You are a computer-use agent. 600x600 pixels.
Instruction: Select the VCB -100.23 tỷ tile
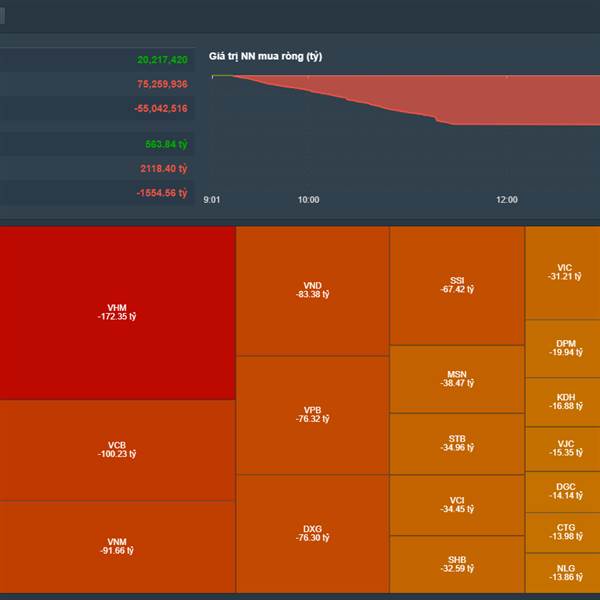[x=117, y=450]
